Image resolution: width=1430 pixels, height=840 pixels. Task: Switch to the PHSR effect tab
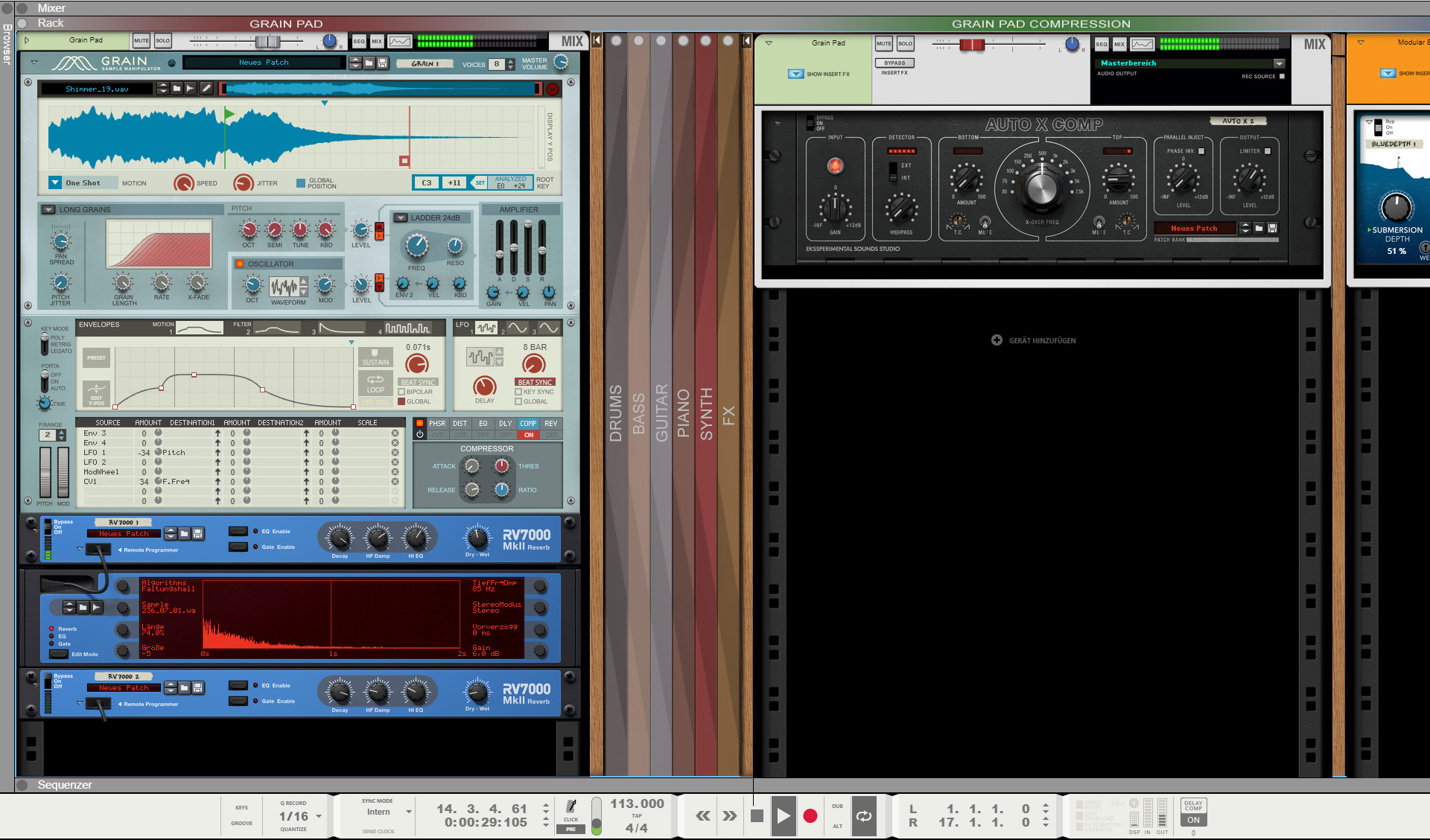point(437,423)
